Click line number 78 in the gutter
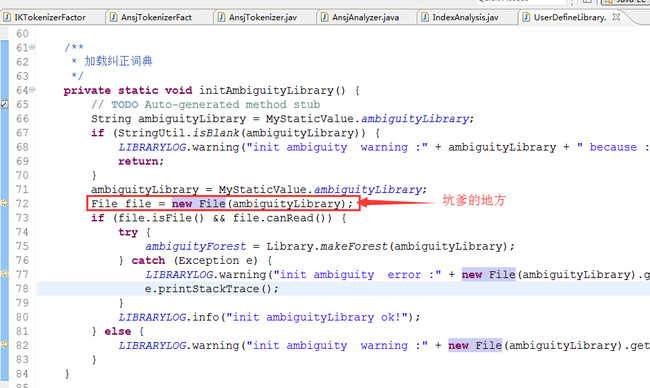This screenshot has height=388, width=650. [x=22, y=289]
